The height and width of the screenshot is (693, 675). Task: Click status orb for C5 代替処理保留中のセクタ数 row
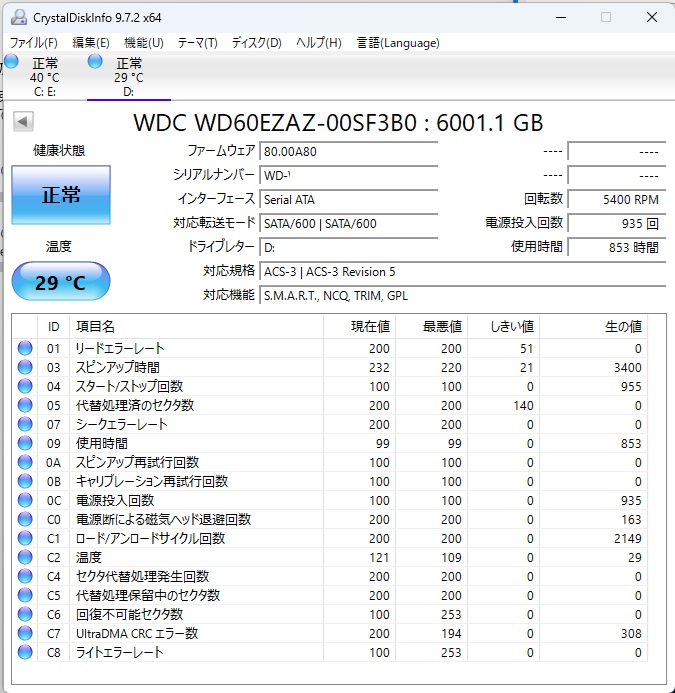tap(25, 595)
